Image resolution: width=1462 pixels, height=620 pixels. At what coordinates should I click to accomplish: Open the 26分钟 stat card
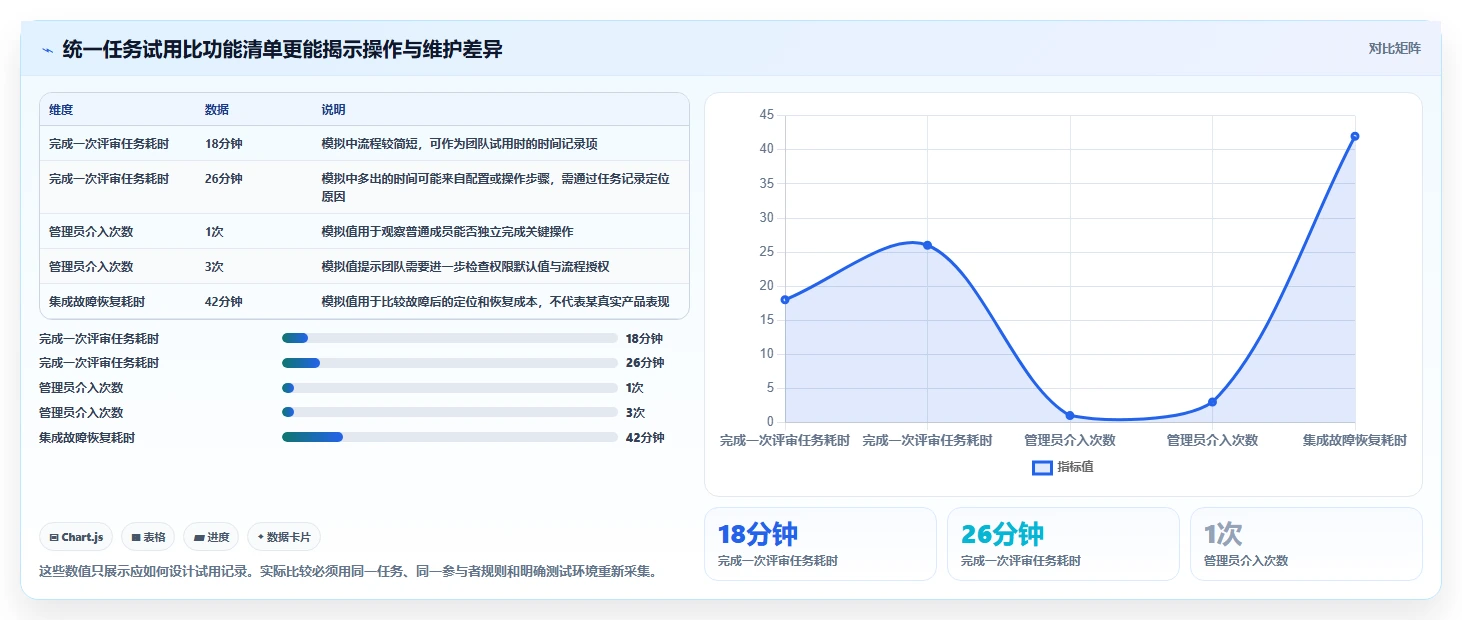pos(1063,544)
